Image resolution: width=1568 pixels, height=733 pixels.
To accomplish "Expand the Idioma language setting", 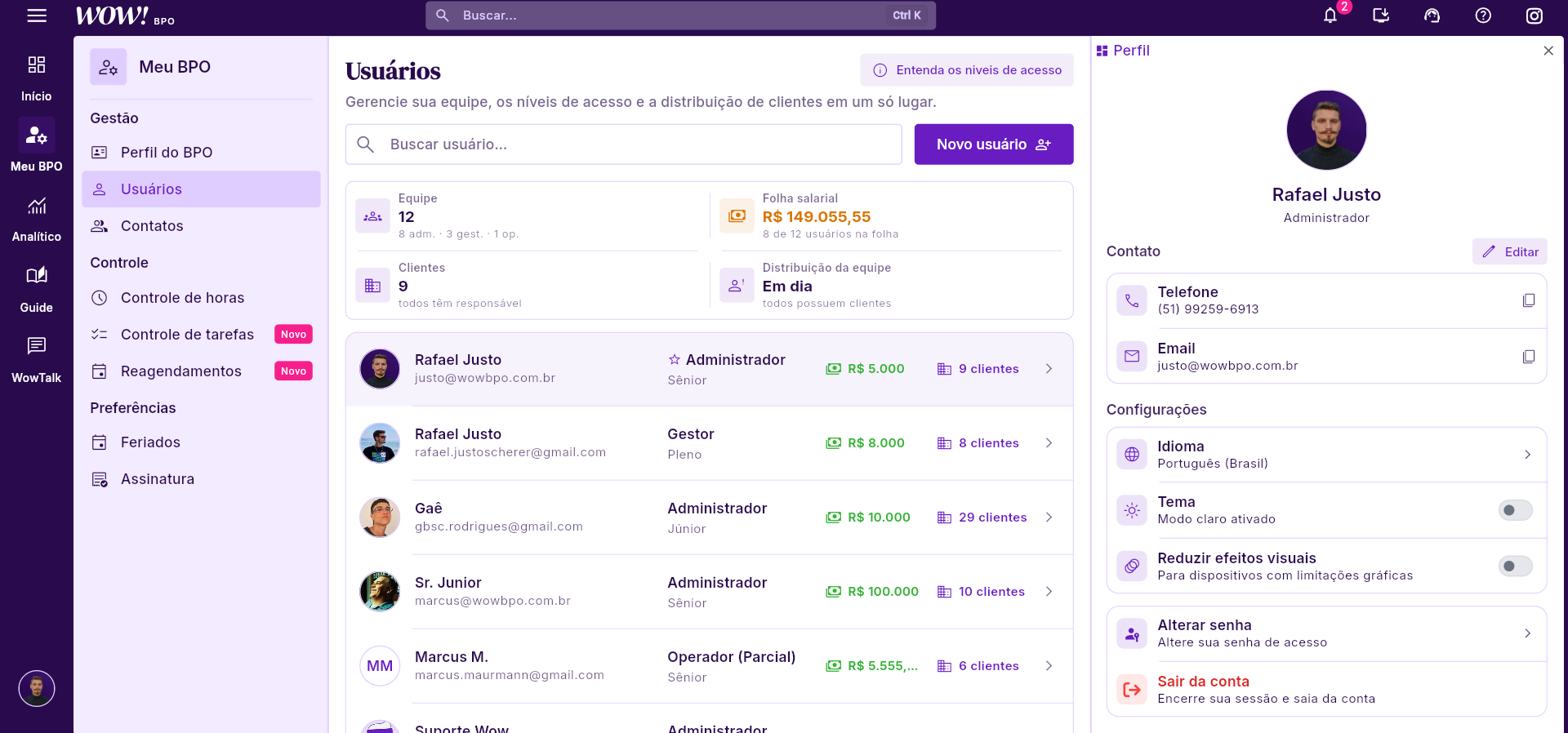I will coord(1326,455).
